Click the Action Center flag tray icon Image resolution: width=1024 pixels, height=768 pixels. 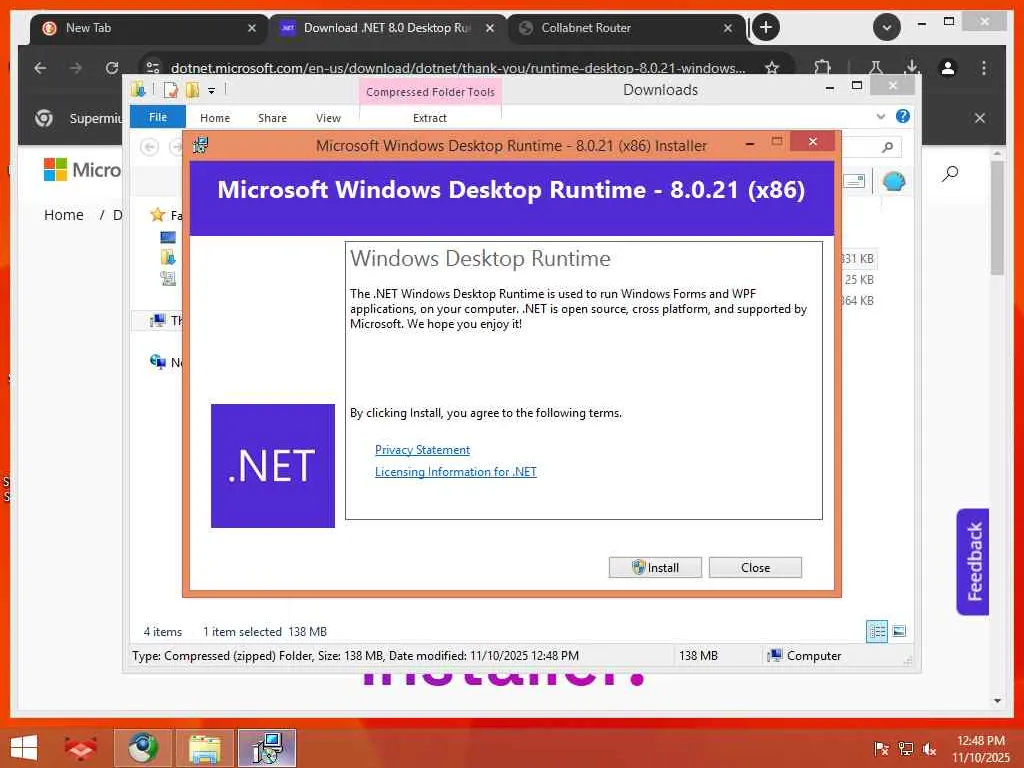coord(881,749)
